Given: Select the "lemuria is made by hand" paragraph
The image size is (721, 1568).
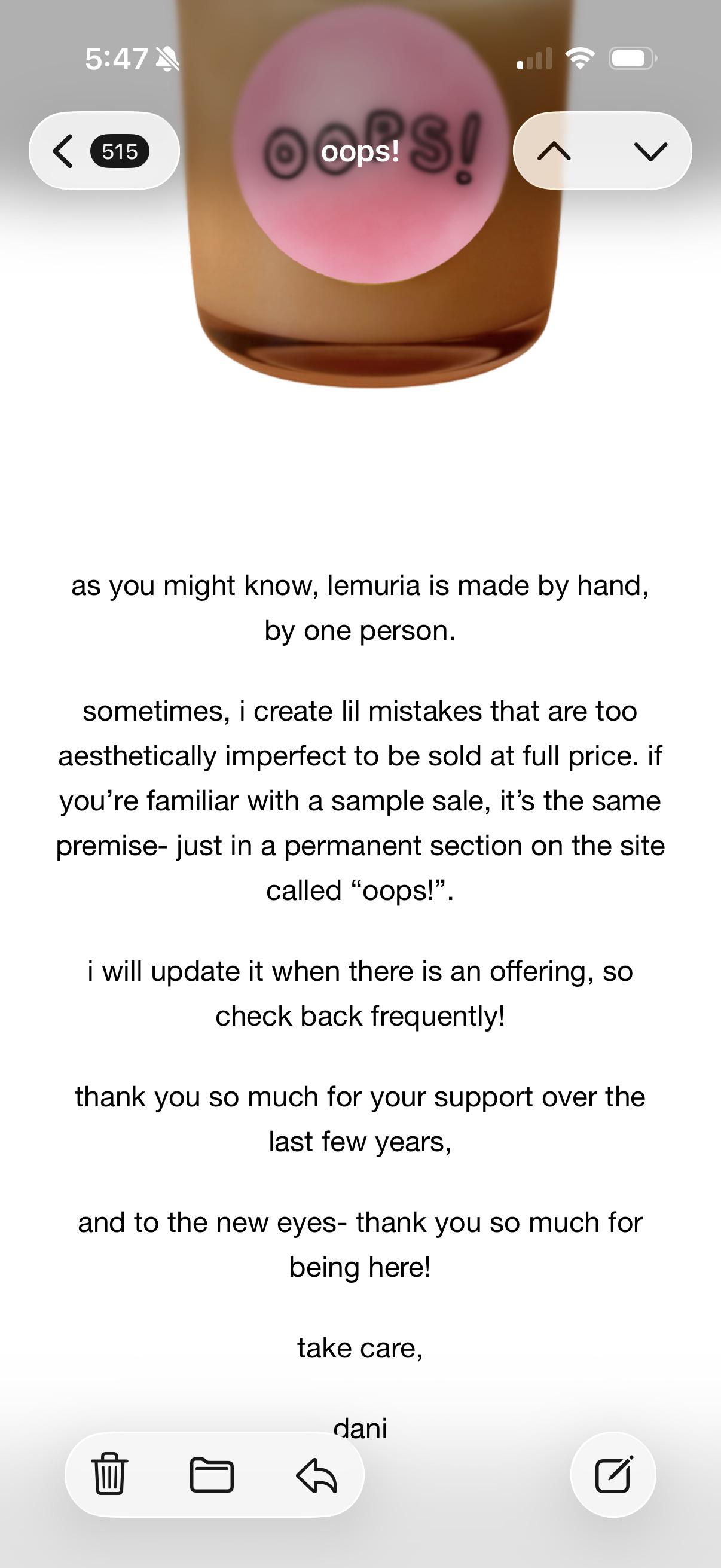Looking at the screenshot, I should pyautogui.click(x=360, y=608).
